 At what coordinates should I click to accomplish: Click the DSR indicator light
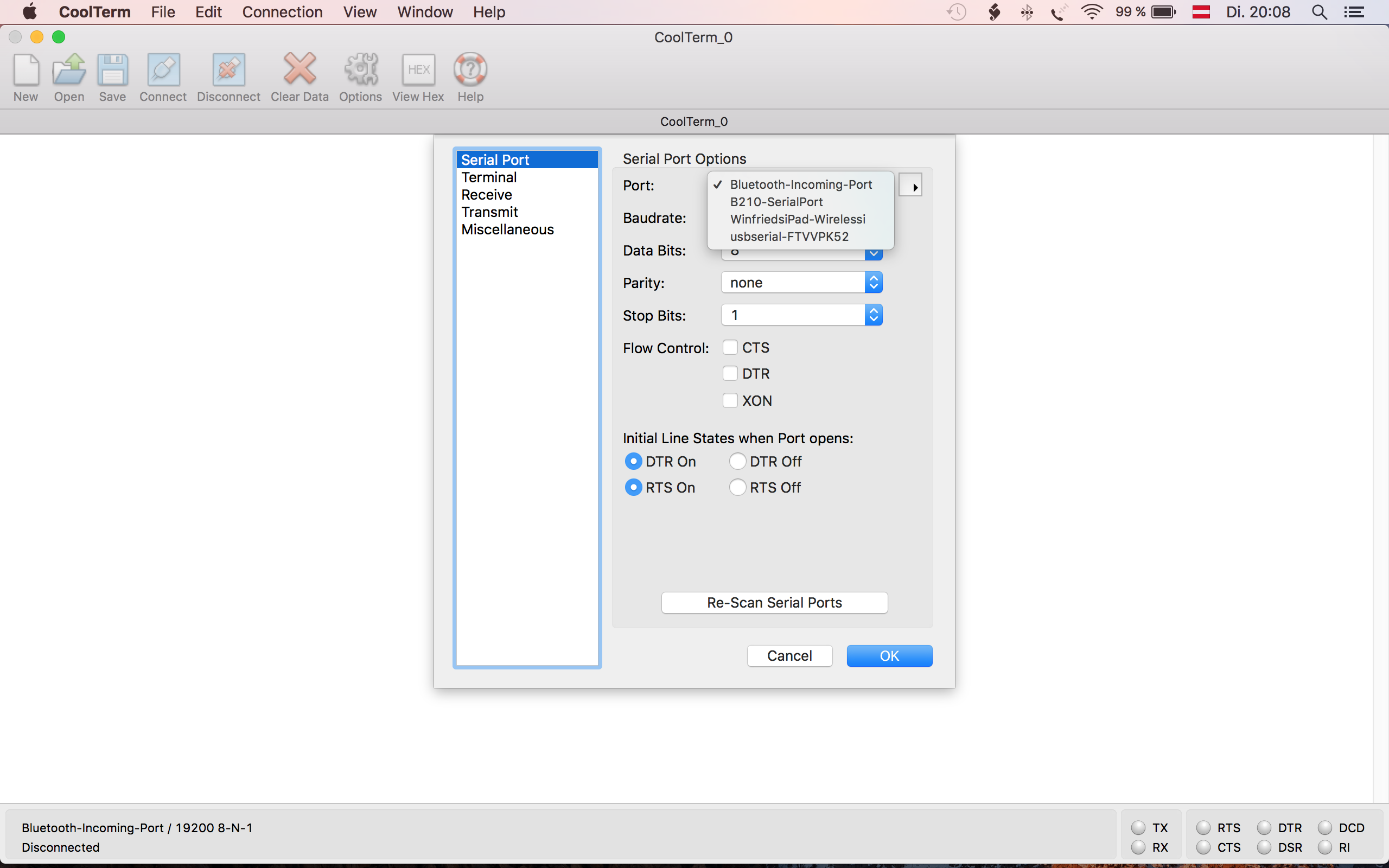click(1264, 847)
